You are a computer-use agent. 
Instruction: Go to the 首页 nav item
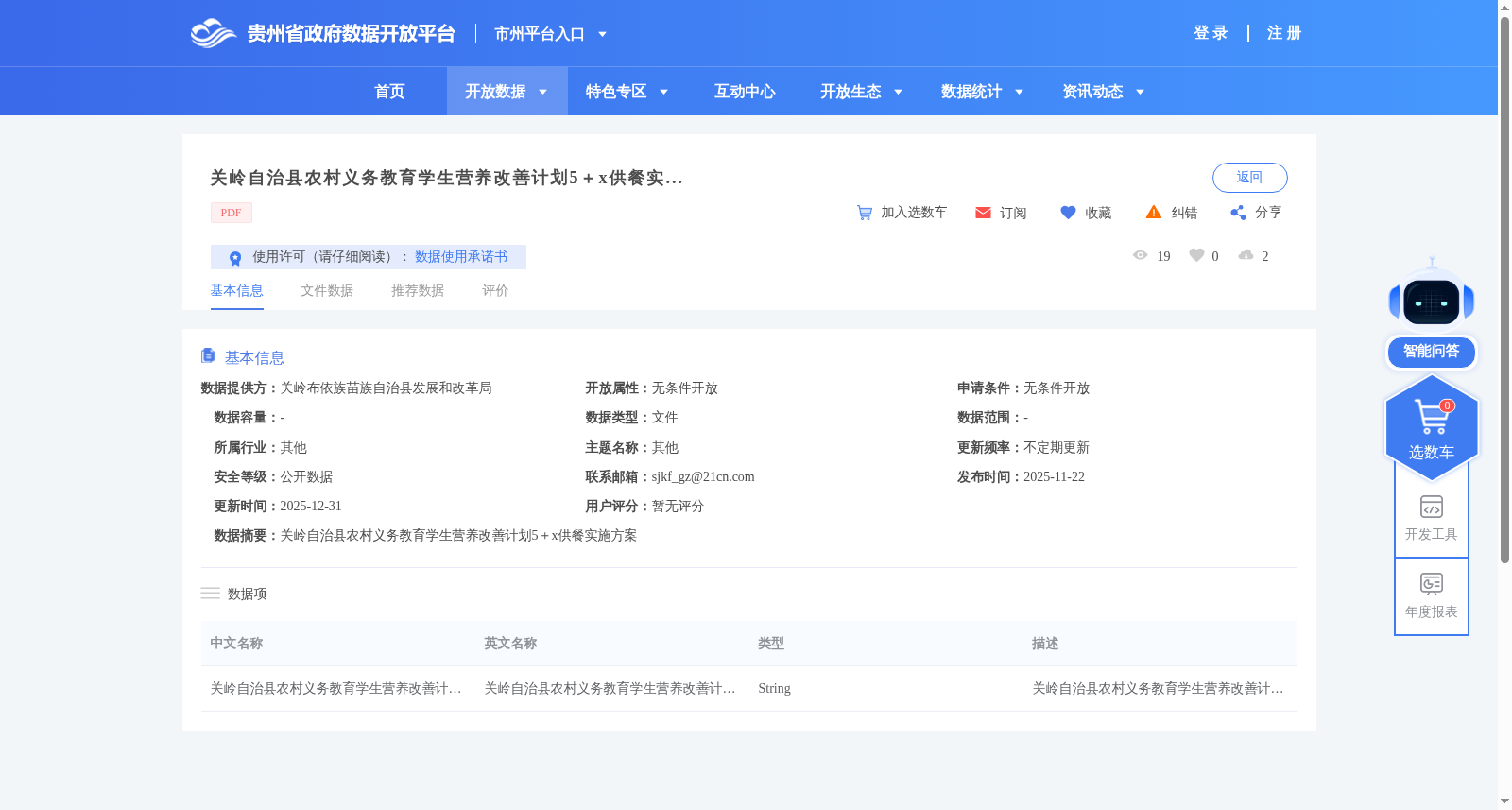[389, 92]
